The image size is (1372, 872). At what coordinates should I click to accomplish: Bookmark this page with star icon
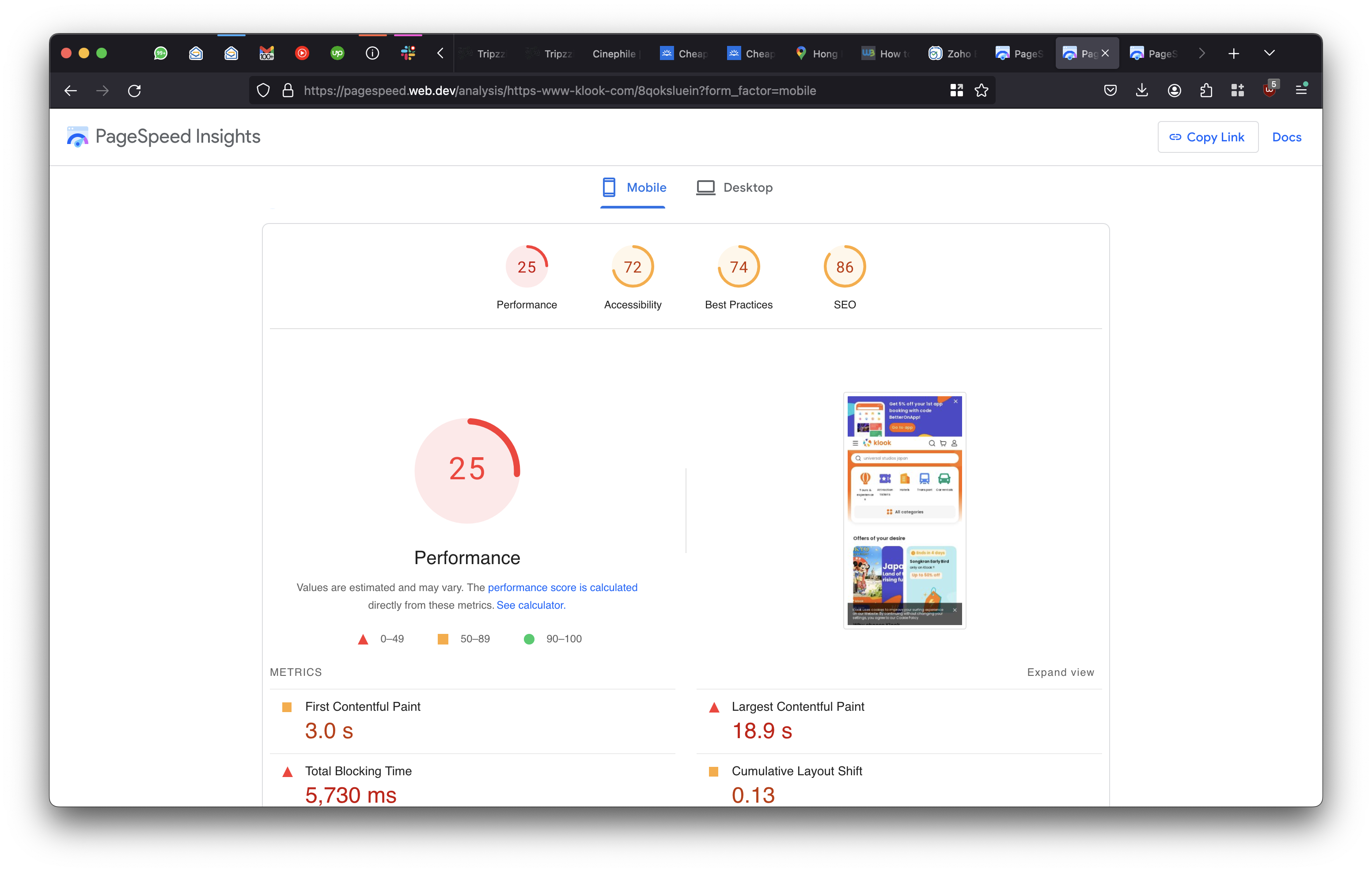click(x=981, y=90)
